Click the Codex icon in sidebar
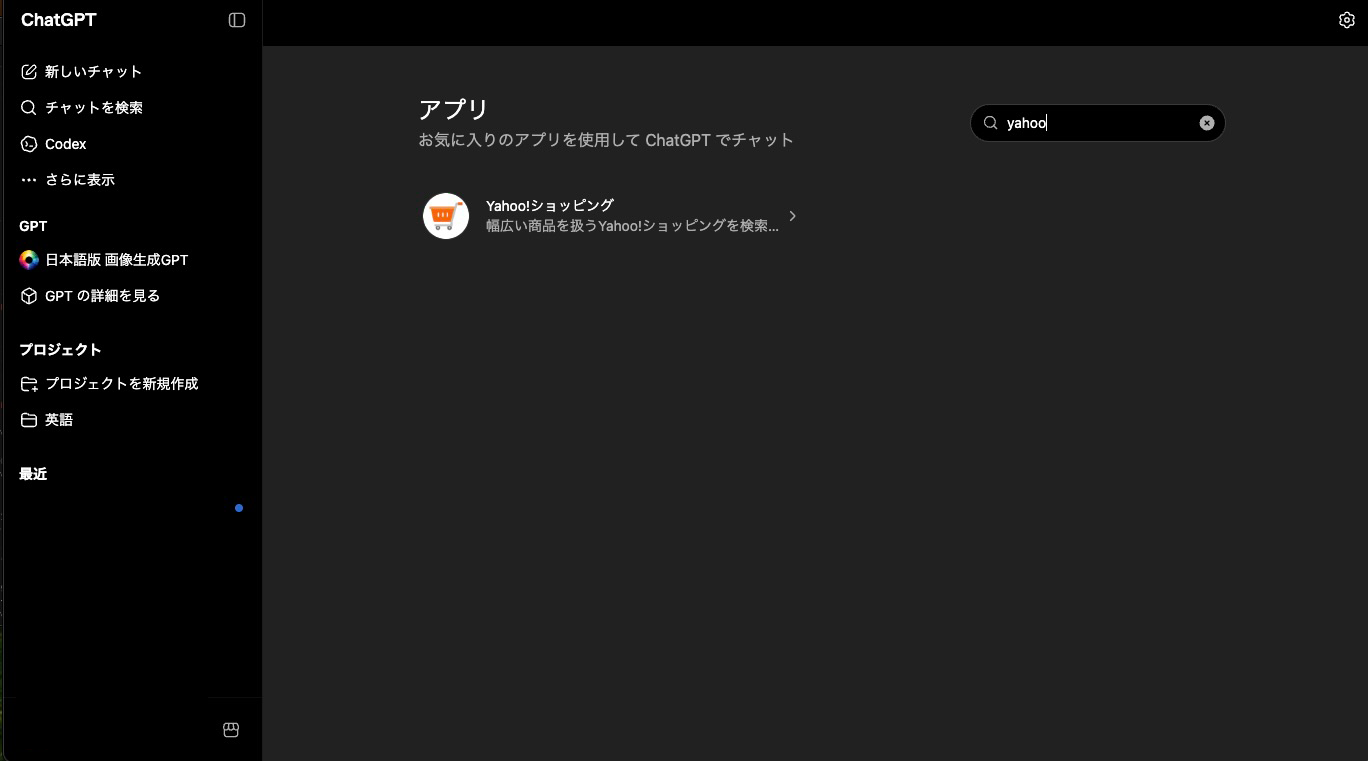The image size is (1368, 761). coord(29,144)
